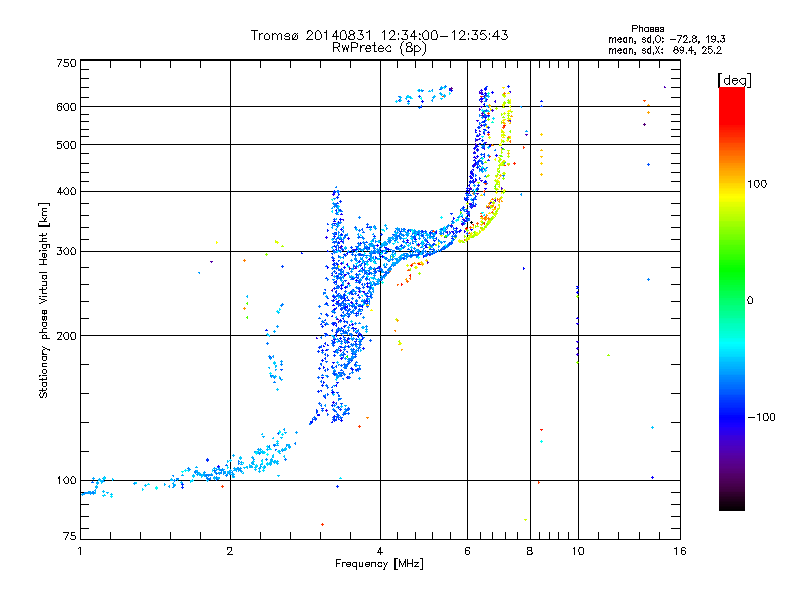The width and height of the screenshot is (800, 600).
Task: Click the x-axis tick label '2'
Action: pyautogui.click(x=230, y=551)
